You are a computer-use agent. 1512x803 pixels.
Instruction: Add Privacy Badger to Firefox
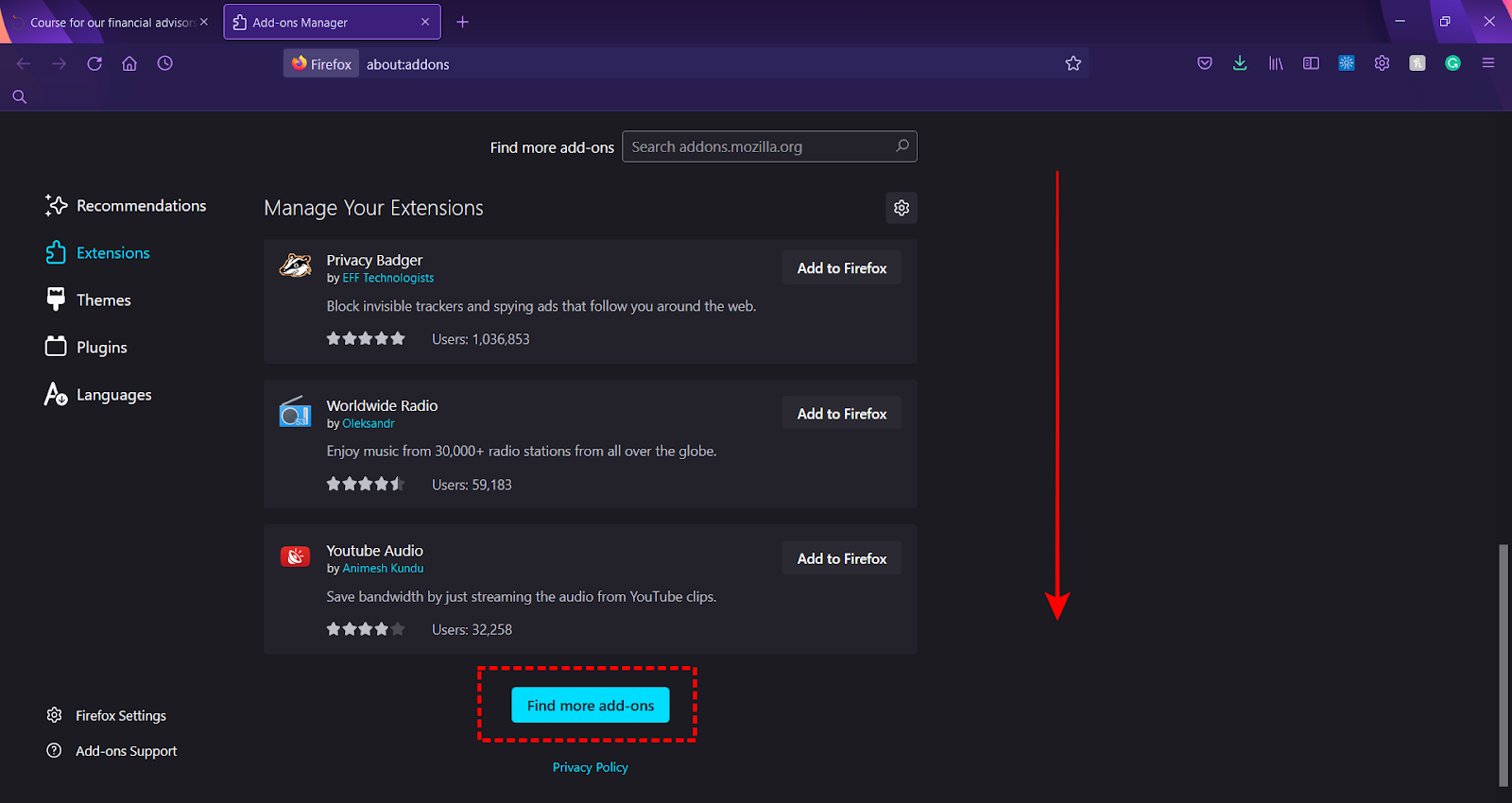click(x=842, y=268)
